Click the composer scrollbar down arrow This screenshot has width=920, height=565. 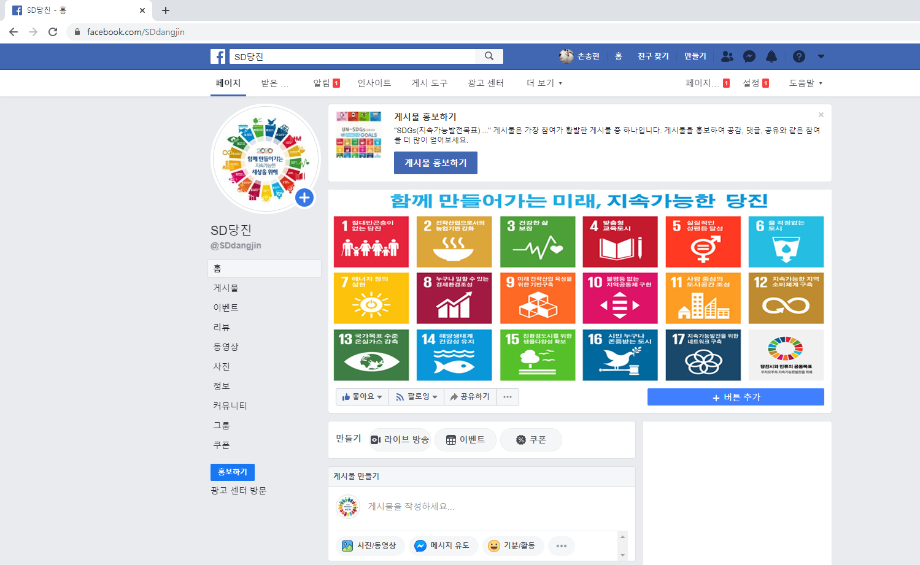point(623,555)
